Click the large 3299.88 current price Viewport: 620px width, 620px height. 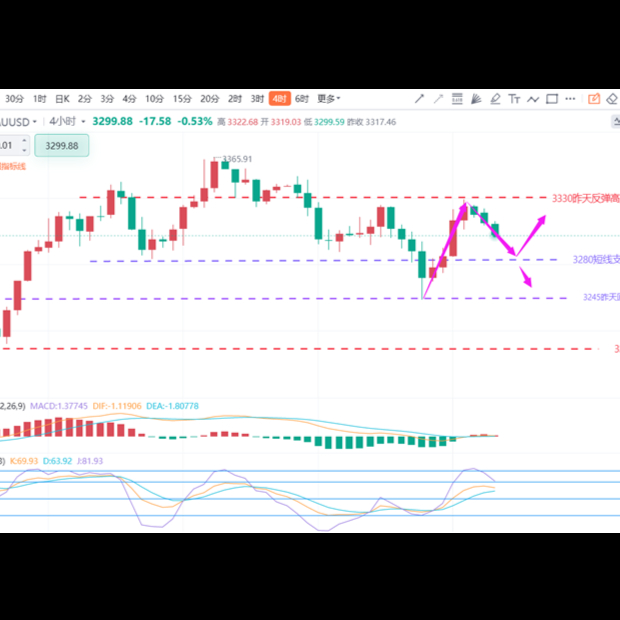pos(112,121)
